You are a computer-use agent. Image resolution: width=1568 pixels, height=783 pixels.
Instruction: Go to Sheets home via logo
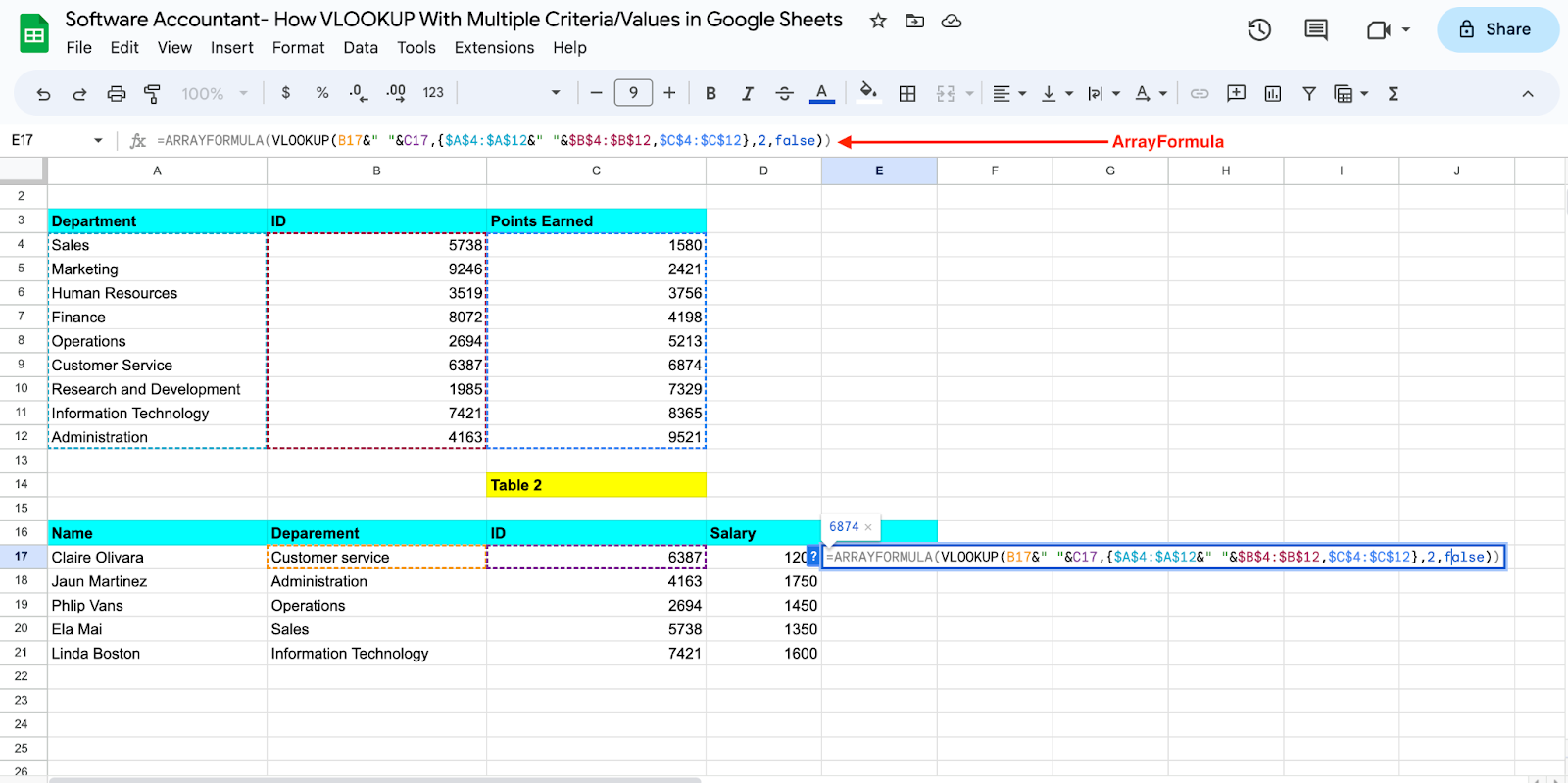click(x=34, y=33)
